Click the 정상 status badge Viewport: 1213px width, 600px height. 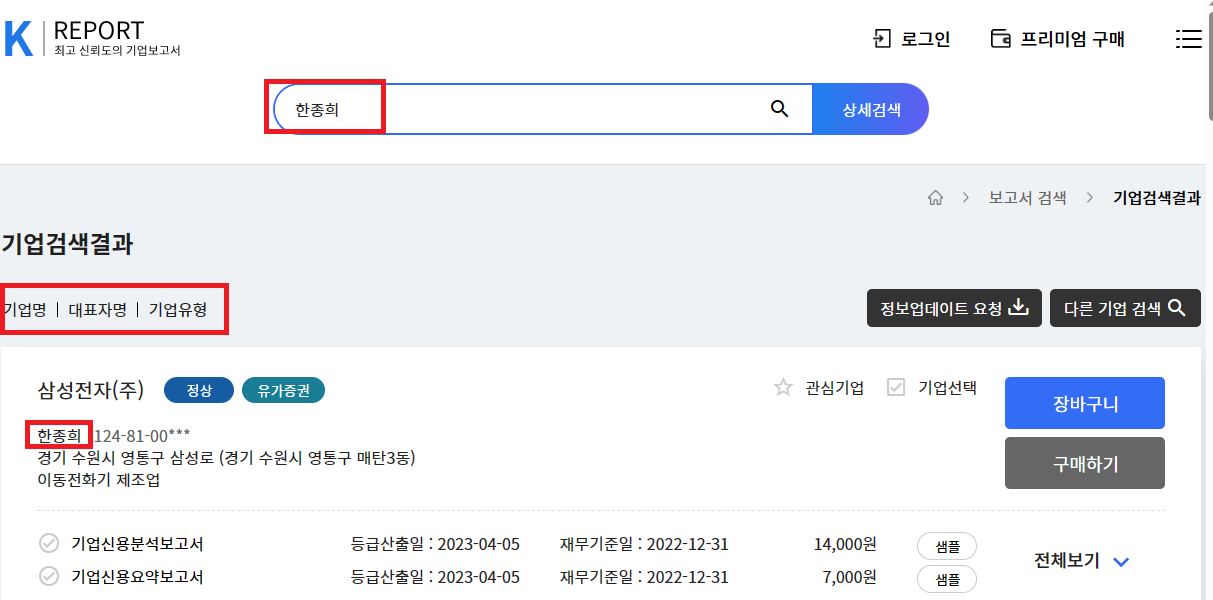tap(199, 390)
